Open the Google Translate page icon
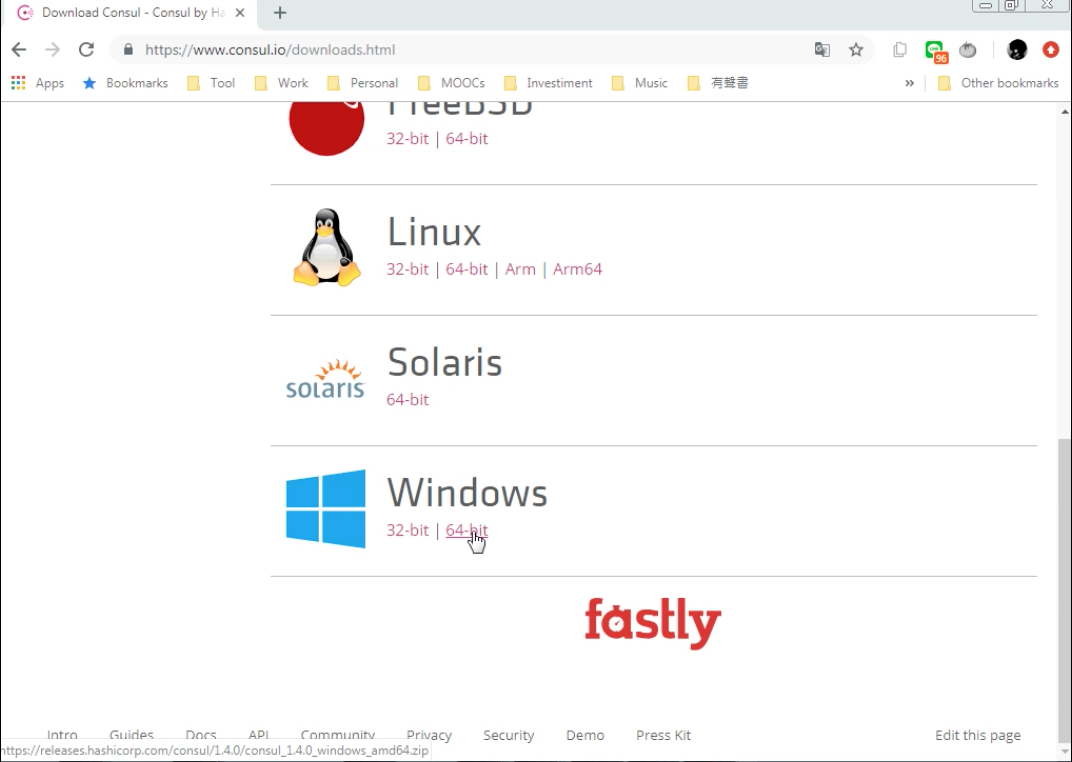1072x762 pixels. pyautogui.click(x=822, y=50)
